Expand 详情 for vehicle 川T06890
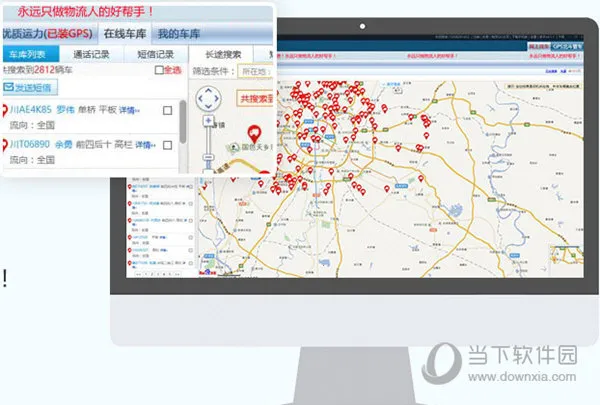 143,145
